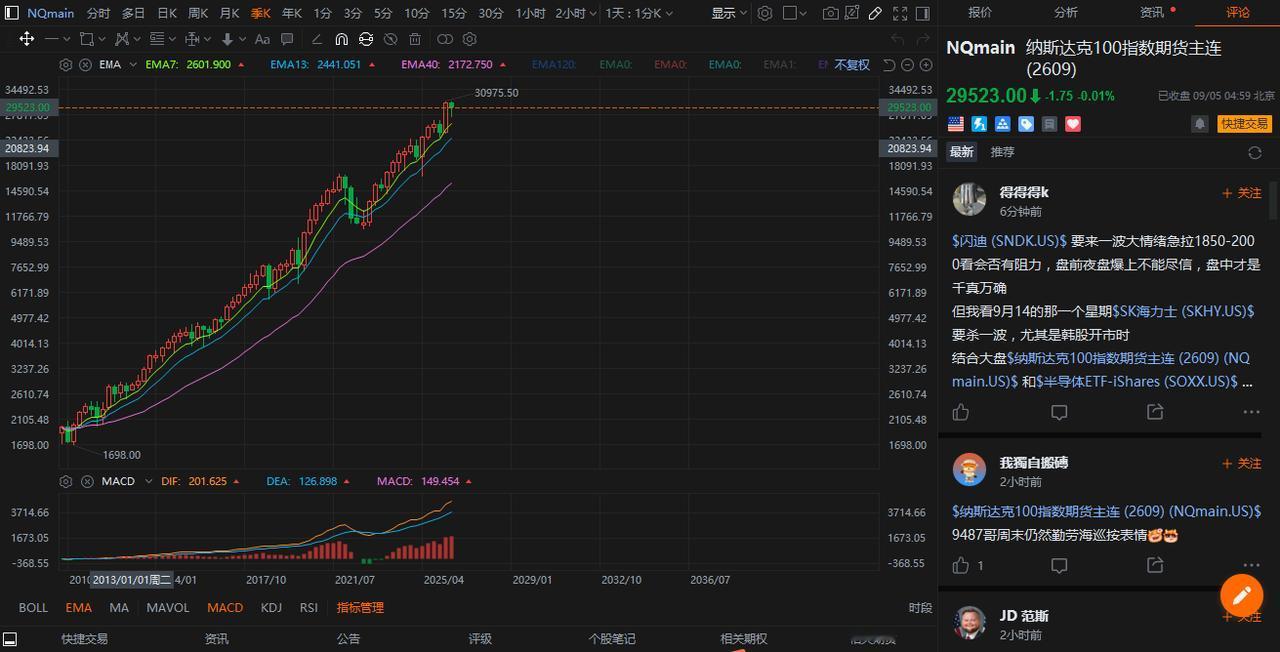Like the post by 我獨自搬磚
Screen dimensions: 1280x652
click(961, 565)
